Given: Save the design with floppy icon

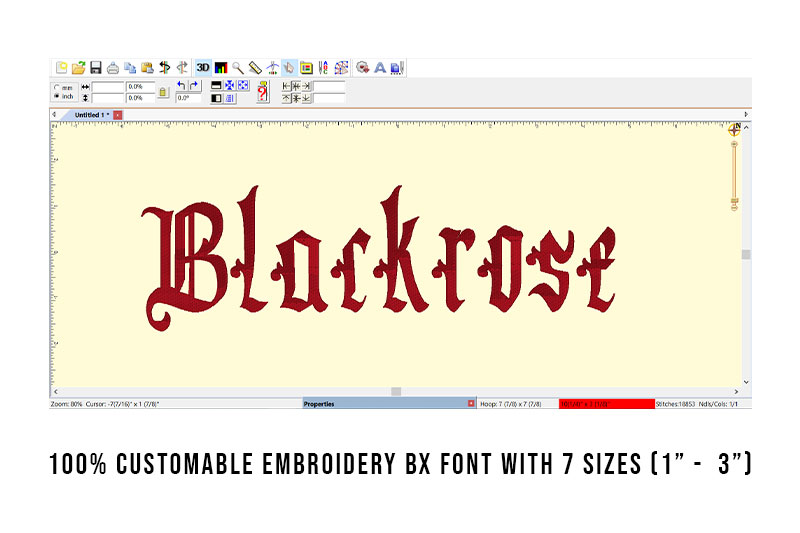Looking at the screenshot, I should coord(96,67).
